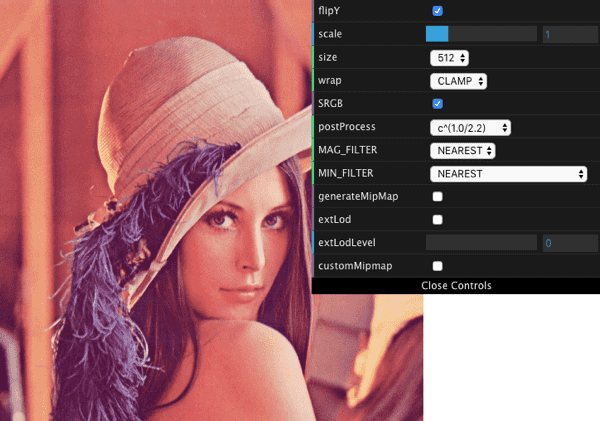Click the MIN_FILTER label

(346, 173)
